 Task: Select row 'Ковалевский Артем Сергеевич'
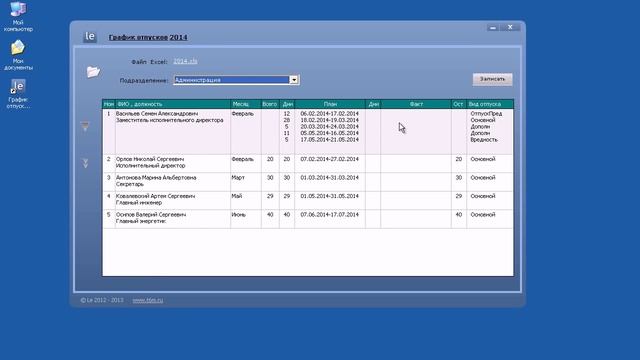tap(308, 200)
